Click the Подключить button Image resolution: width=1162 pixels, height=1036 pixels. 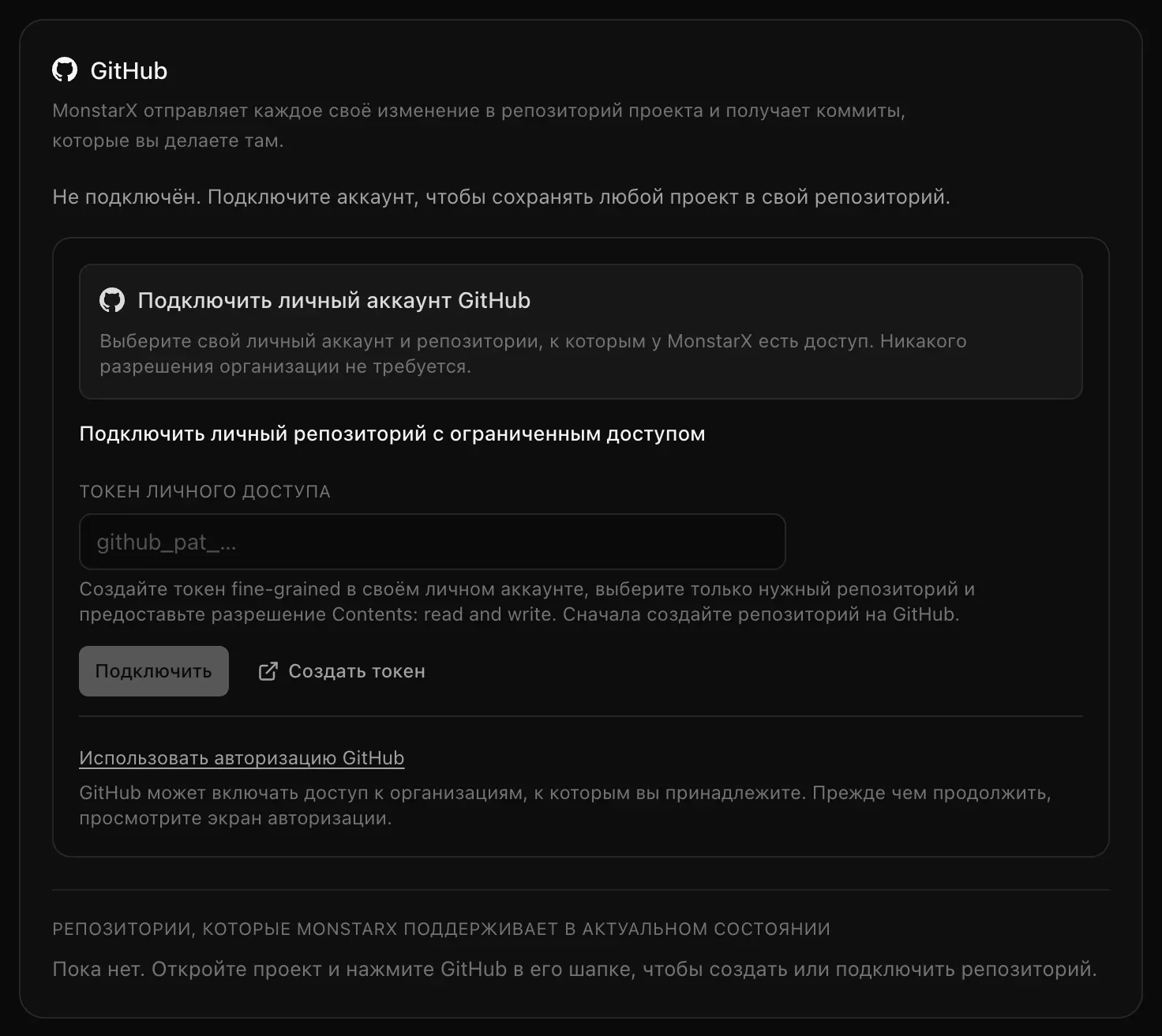pos(154,671)
